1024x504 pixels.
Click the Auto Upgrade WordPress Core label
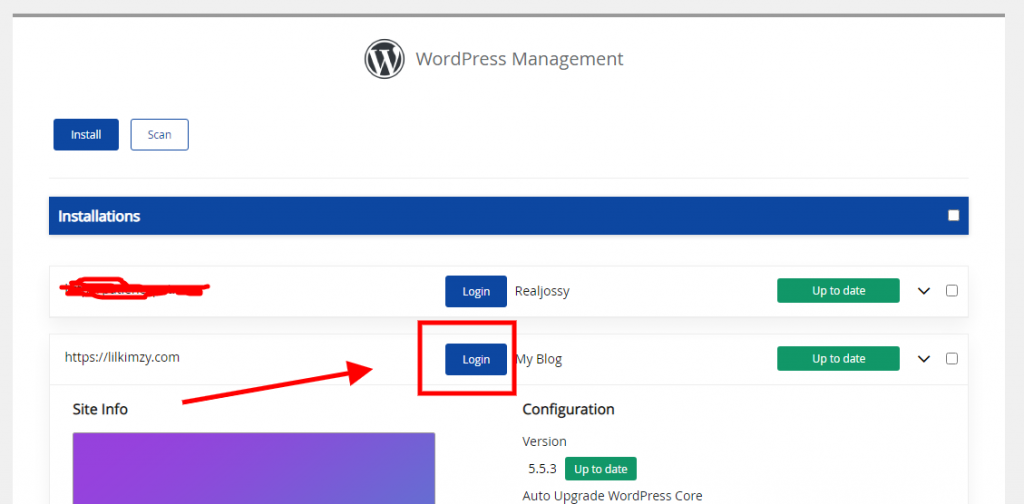point(612,496)
